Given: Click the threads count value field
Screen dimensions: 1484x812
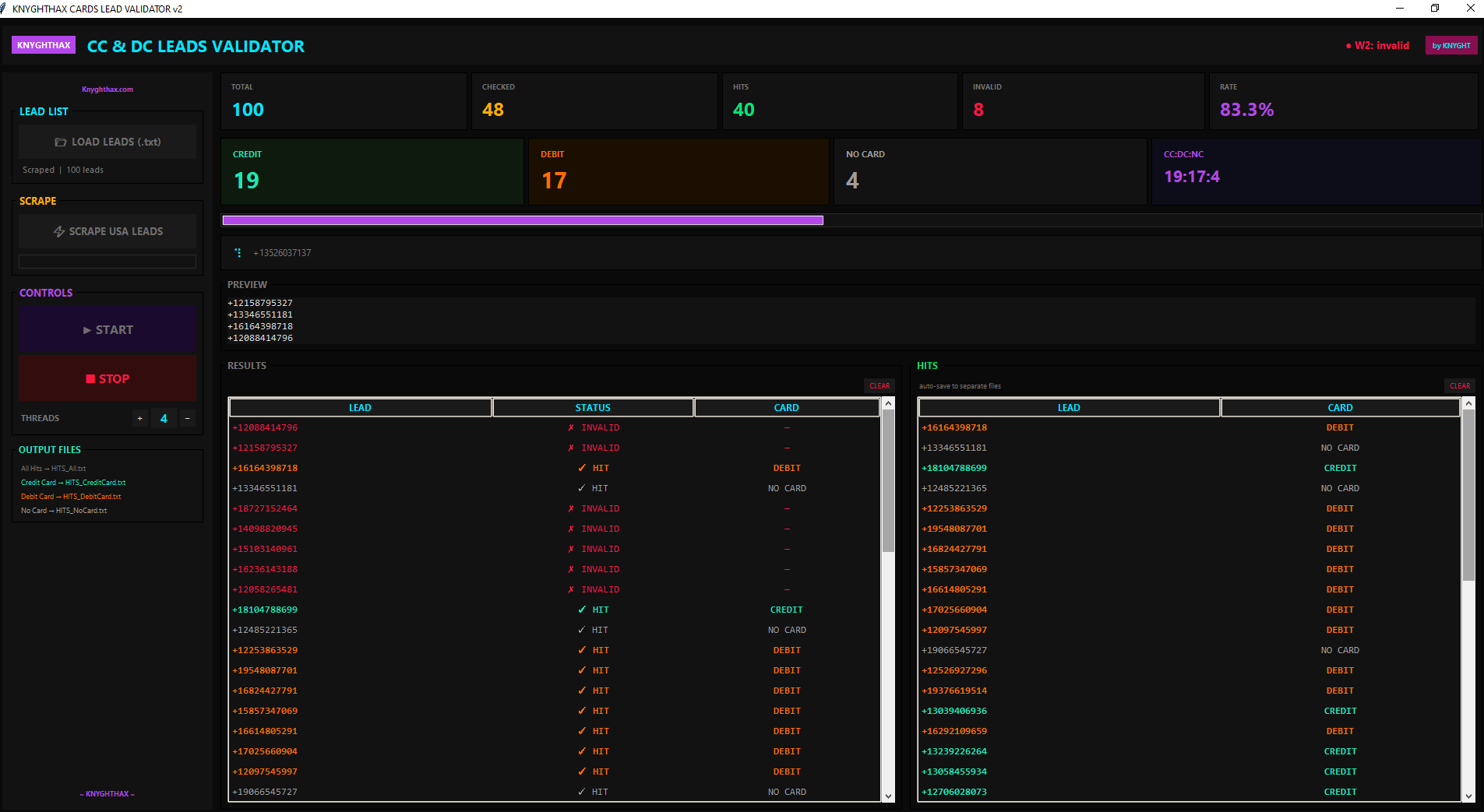Looking at the screenshot, I should [x=164, y=419].
